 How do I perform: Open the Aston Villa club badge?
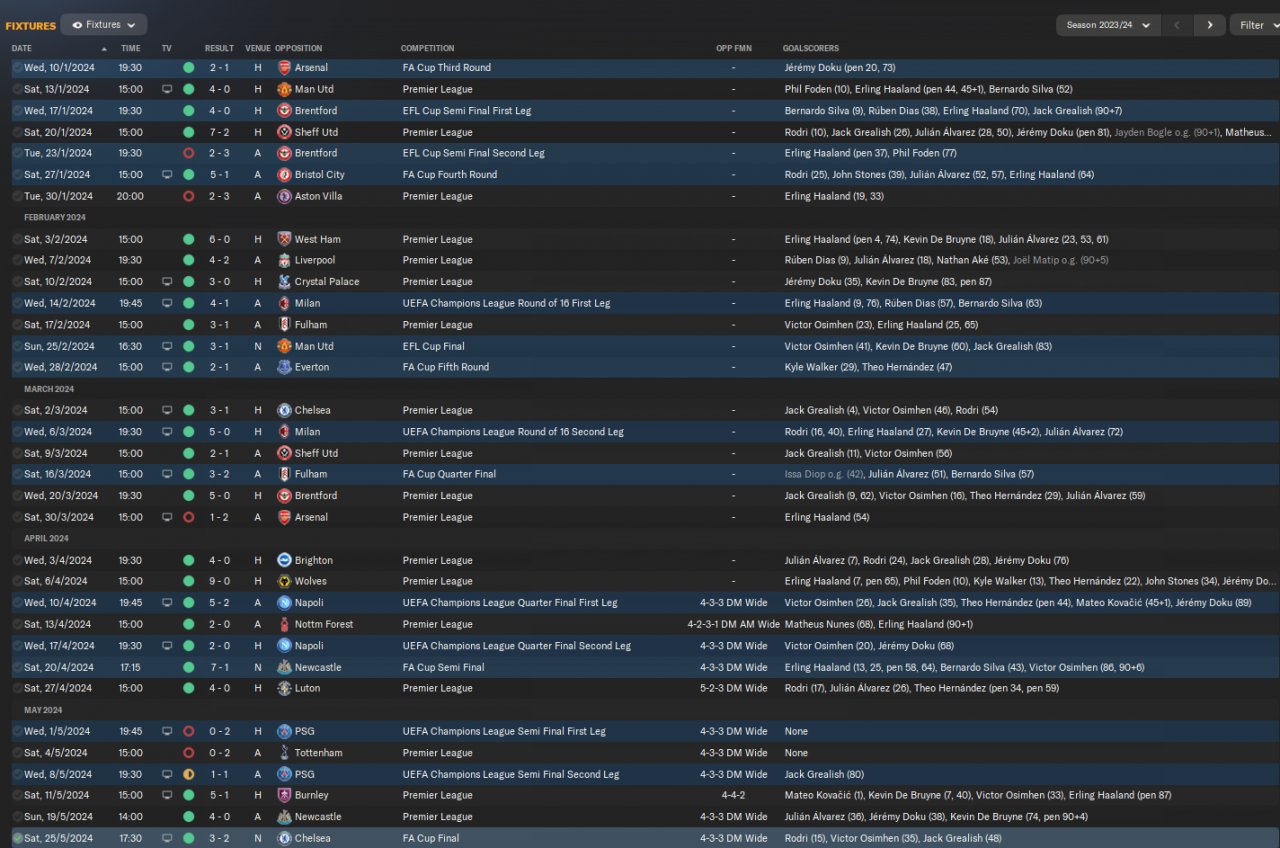coord(284,196)
